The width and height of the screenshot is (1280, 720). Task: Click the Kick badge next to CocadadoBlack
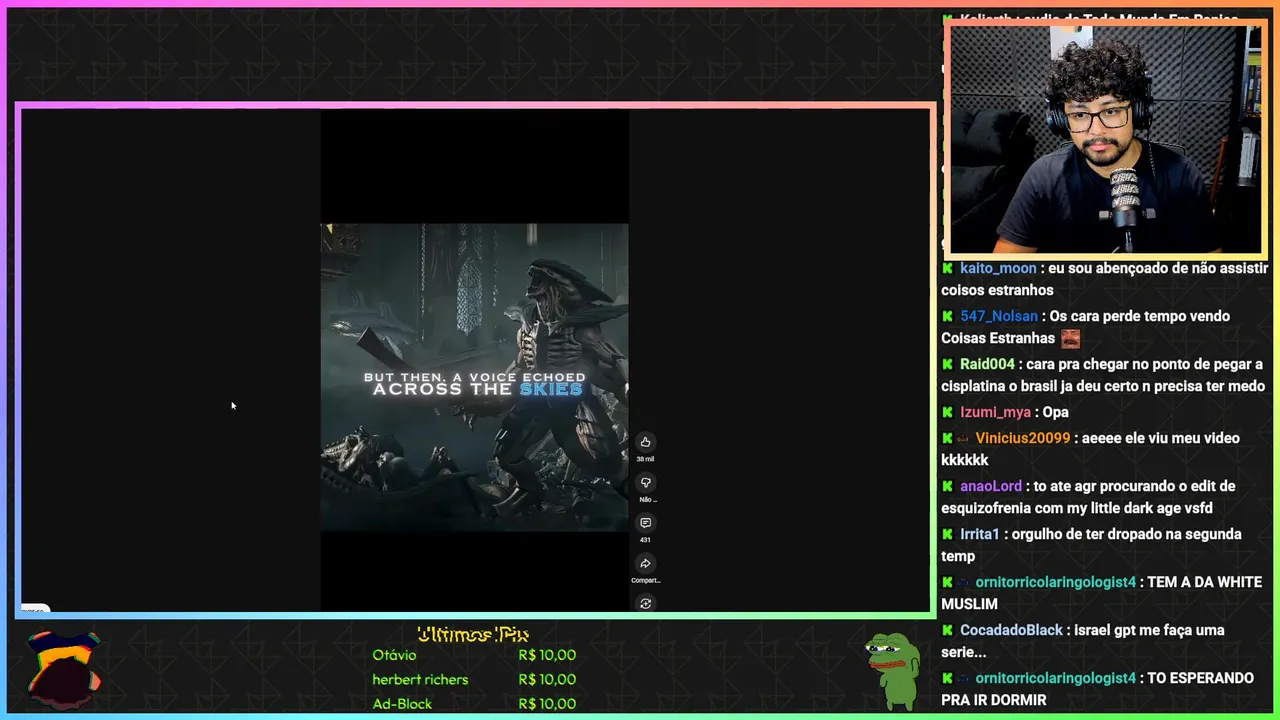(947, 630)
